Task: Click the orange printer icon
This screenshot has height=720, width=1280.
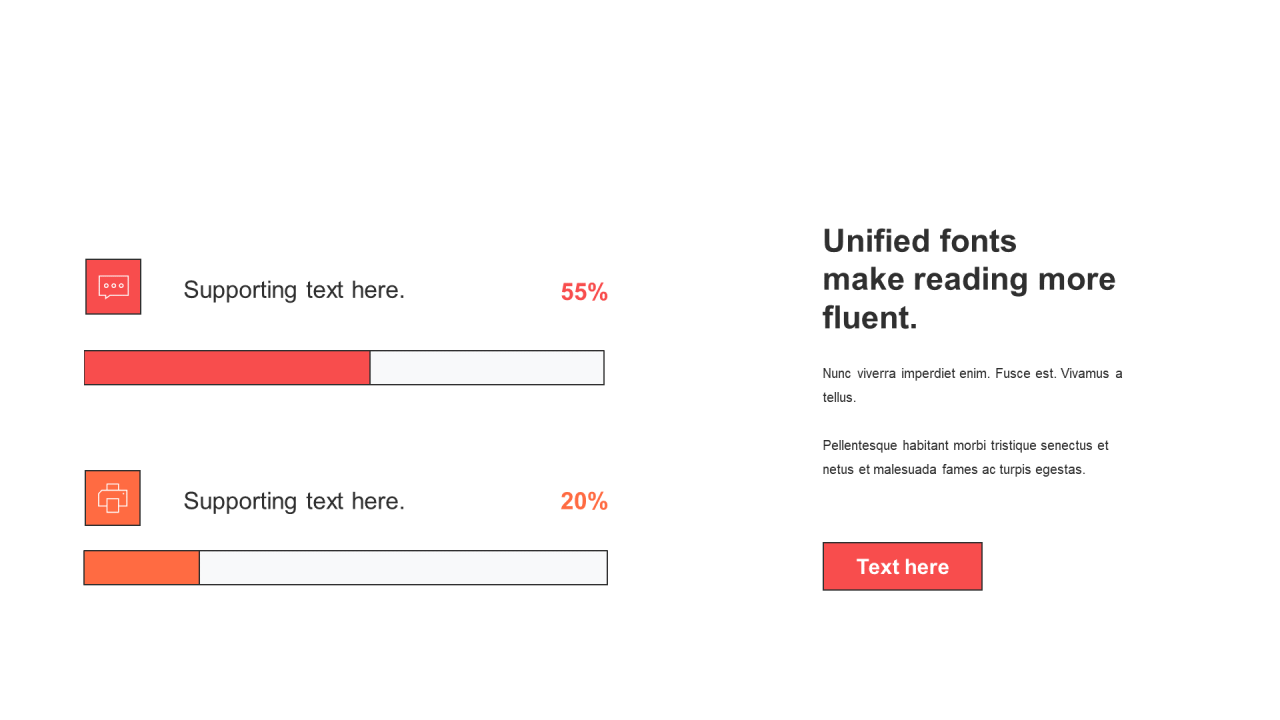Action: pyautogui.click(x=112, y=498)
